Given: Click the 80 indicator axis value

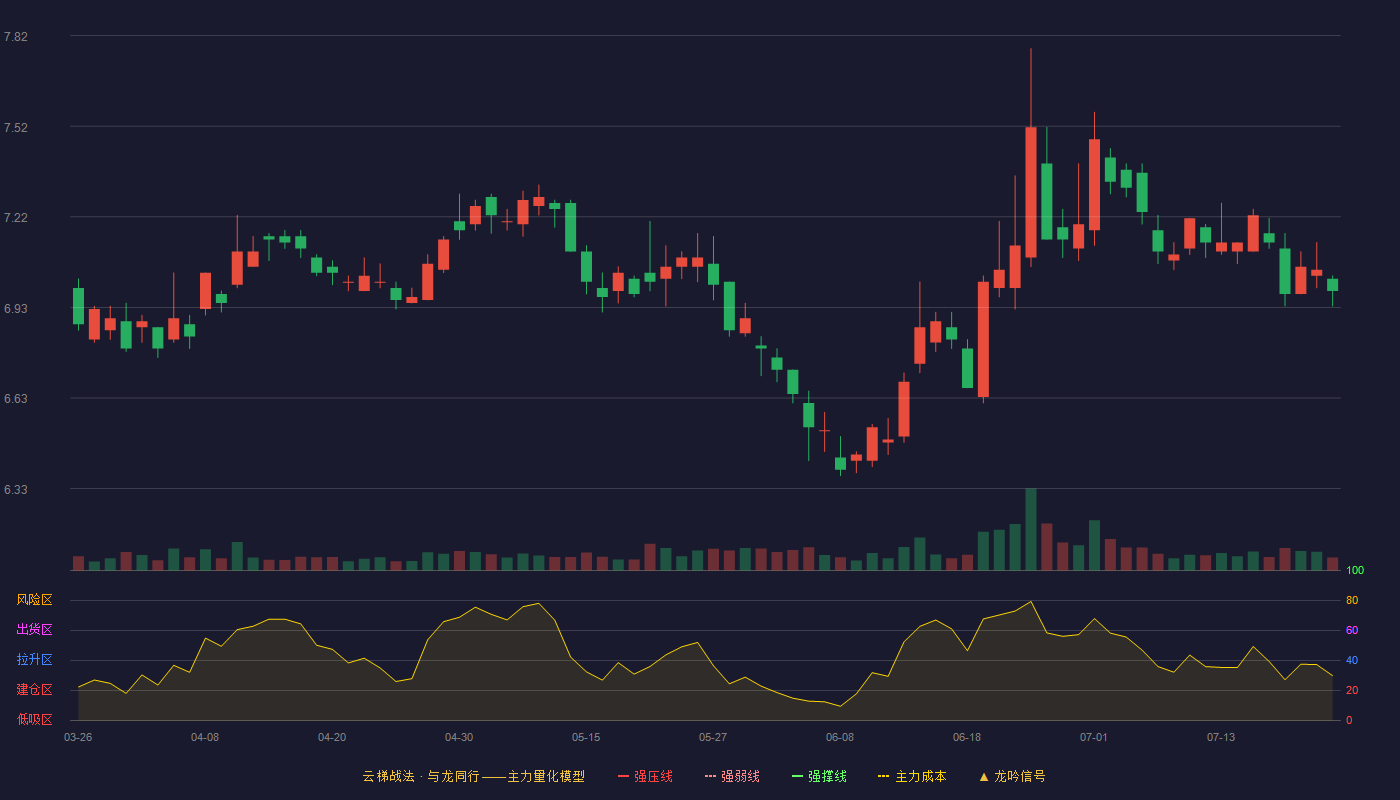Looking at the screenshot, I should tap(1352, 600).
